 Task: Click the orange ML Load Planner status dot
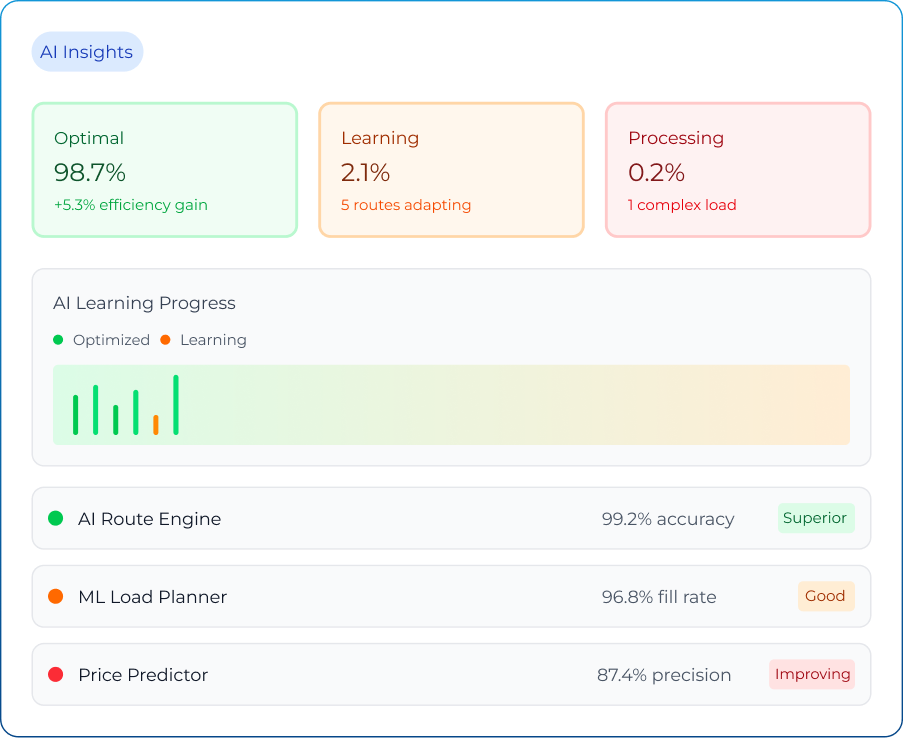click(x=56, y=596)
